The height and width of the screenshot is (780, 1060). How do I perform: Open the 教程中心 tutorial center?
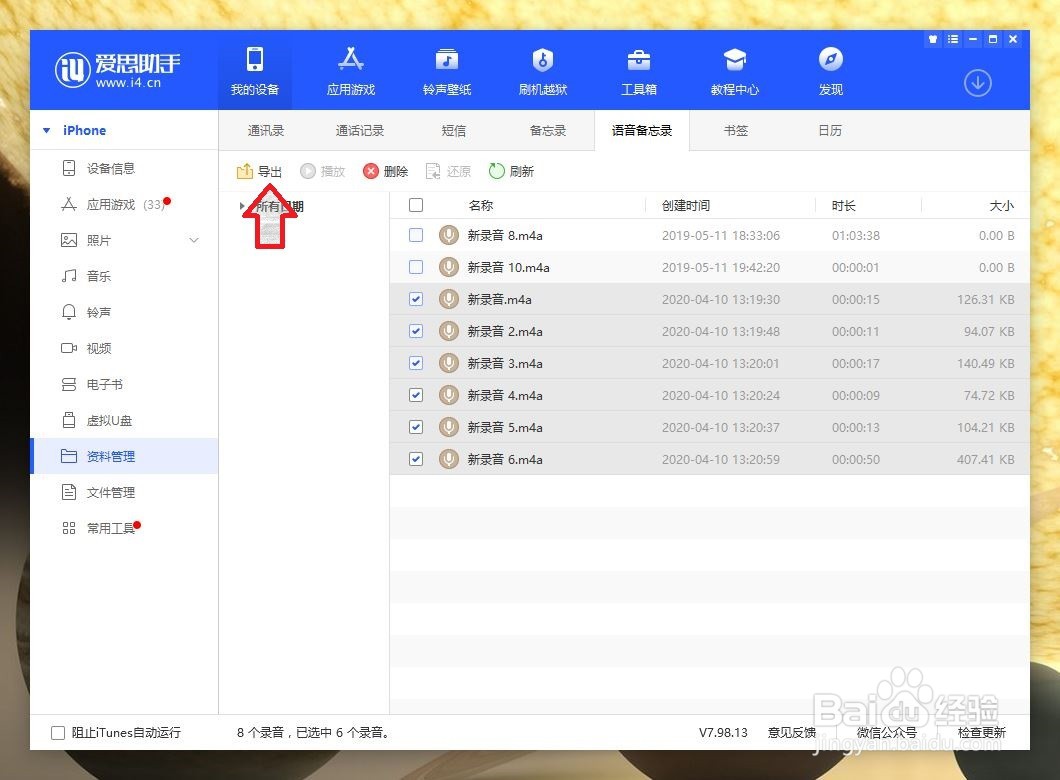(x=733, y=70)
